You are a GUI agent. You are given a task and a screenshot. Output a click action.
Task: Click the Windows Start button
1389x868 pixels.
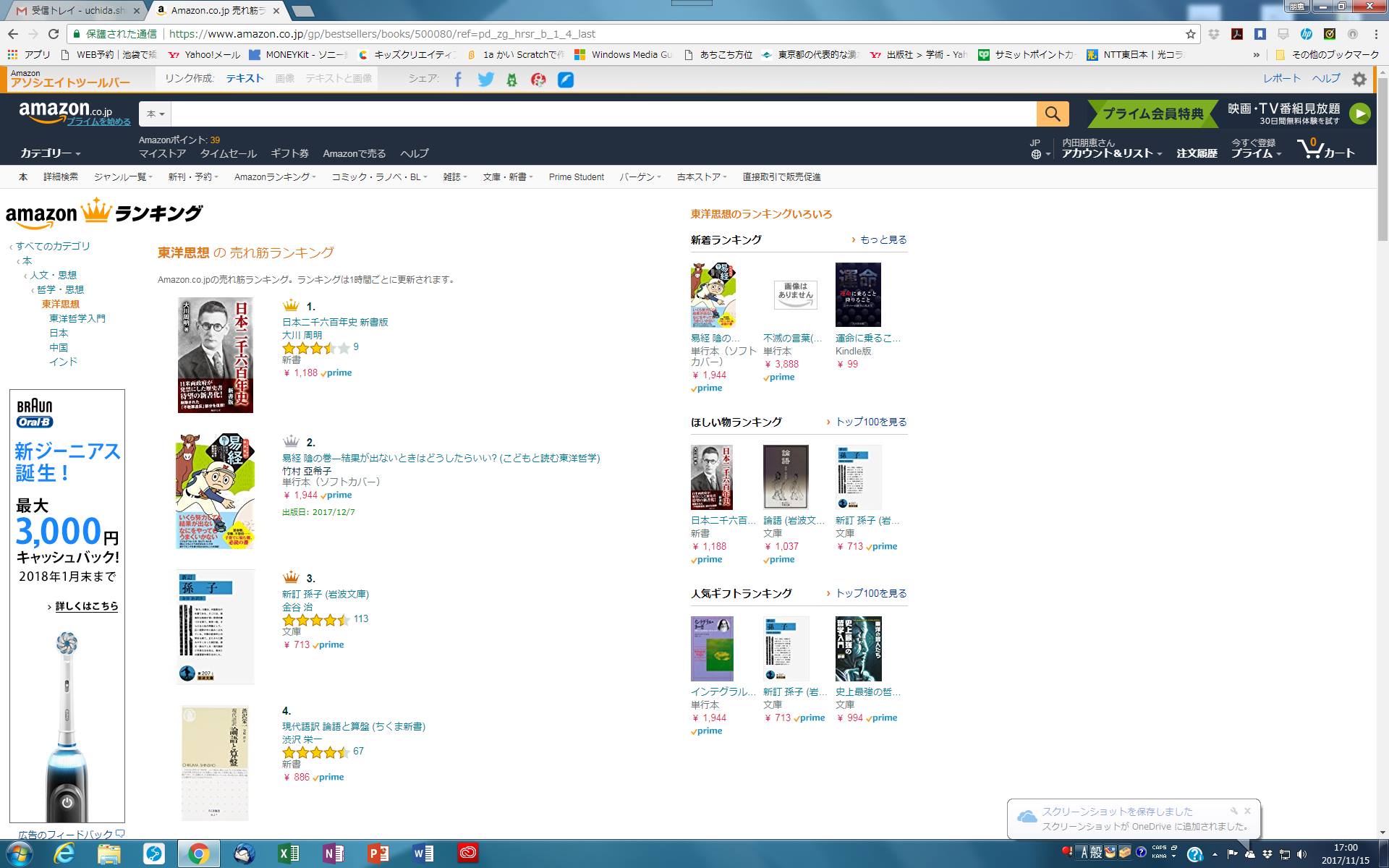(17, 854)
